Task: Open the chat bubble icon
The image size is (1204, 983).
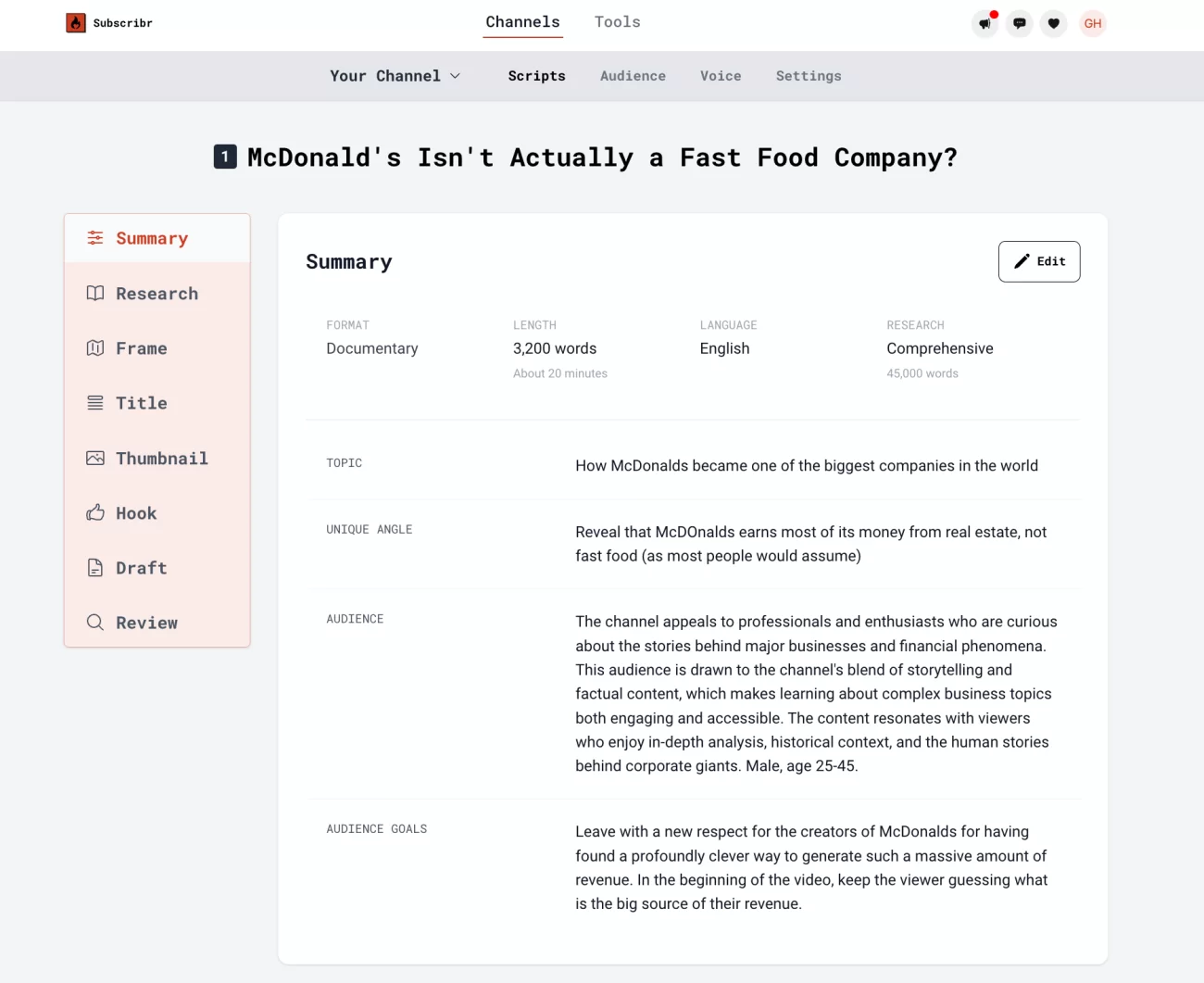Action: click(1019, 23)
